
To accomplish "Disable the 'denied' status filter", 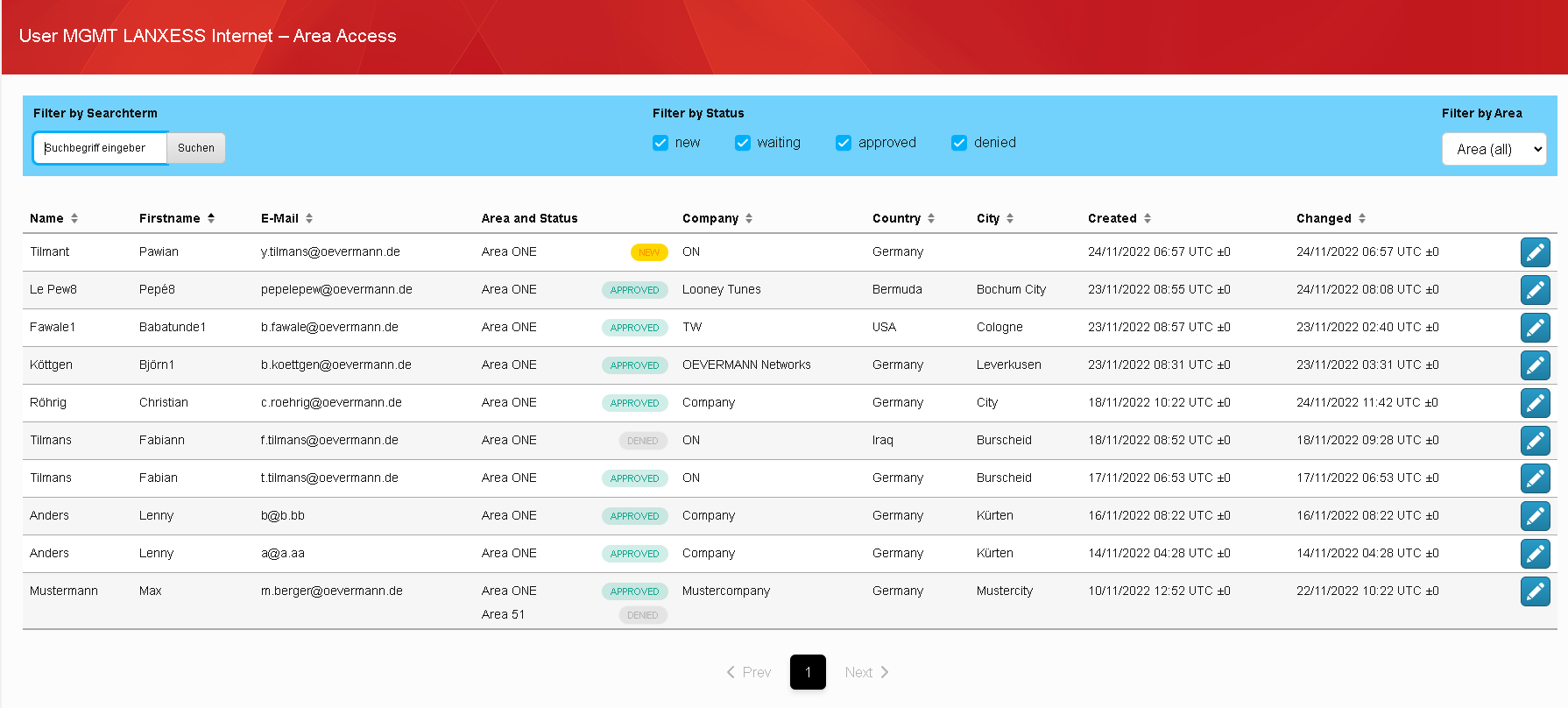I will [x=959, y=143].
